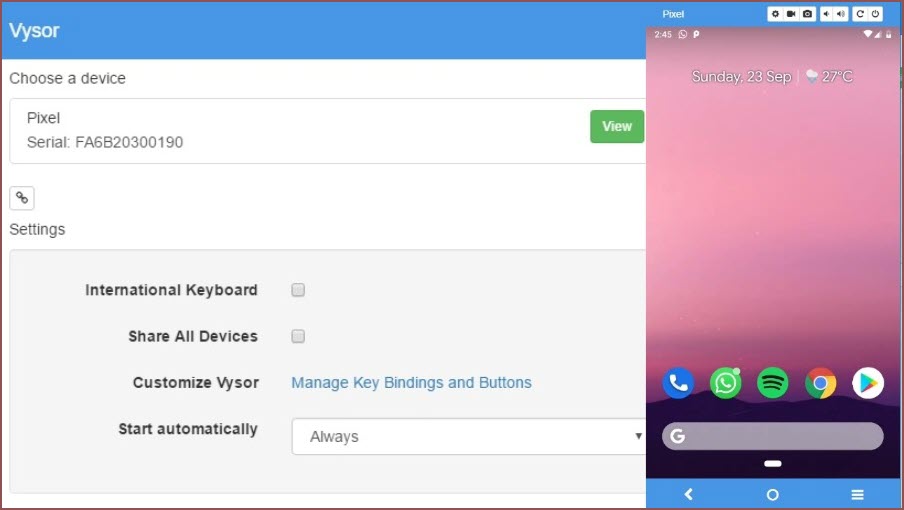
Task: Launch WhatsApp from the phone dock
Action: 725,383
